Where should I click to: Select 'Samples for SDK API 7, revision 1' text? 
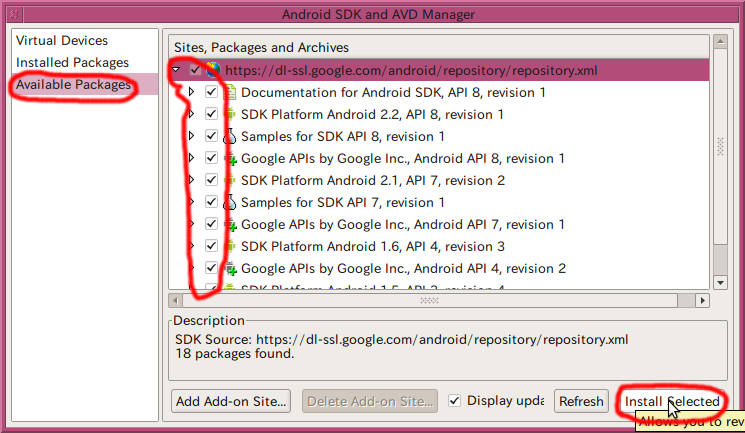343,202
